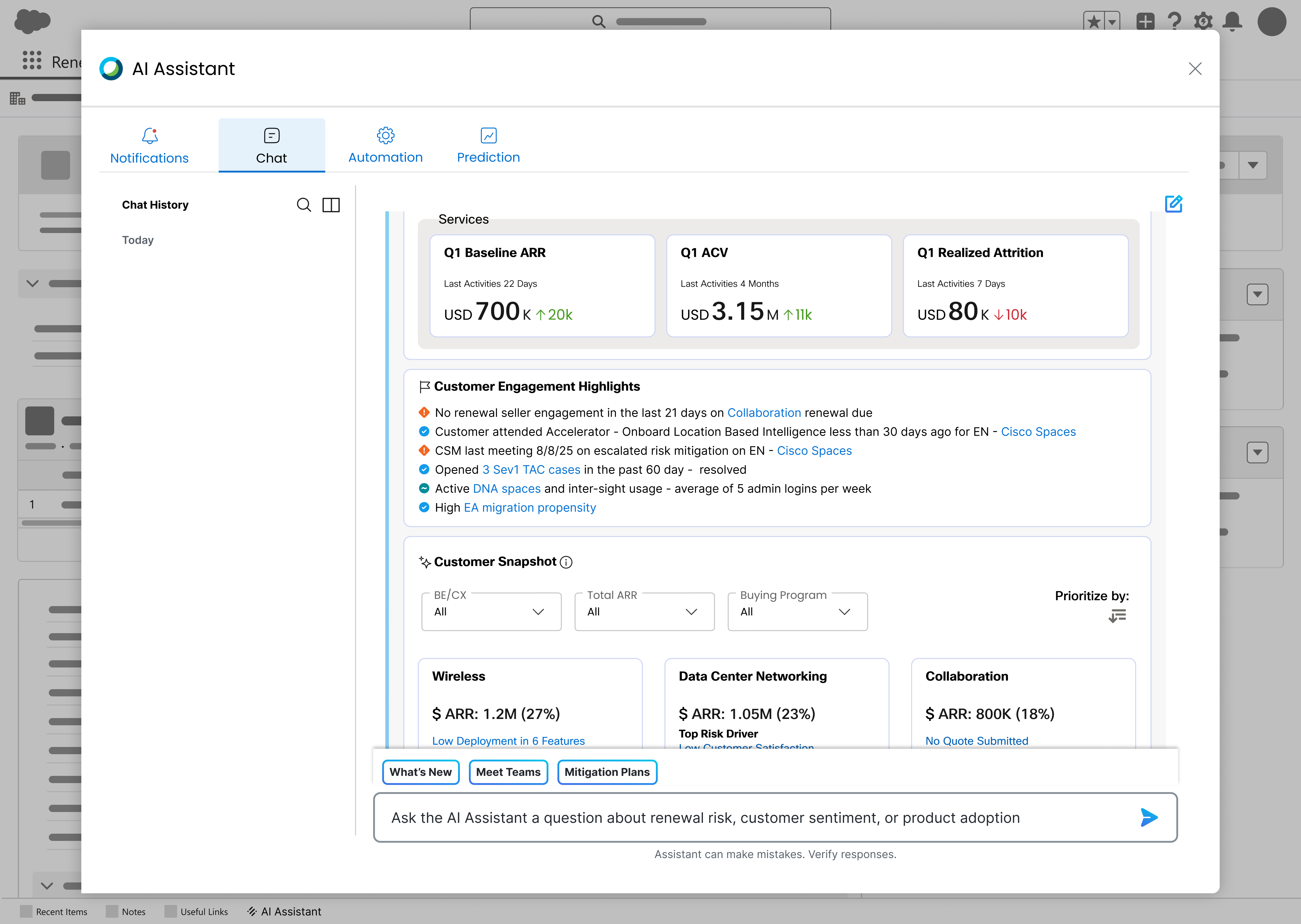Open the Automation tab
Screen dimensions: 1301x924
[x=385, y=146]
